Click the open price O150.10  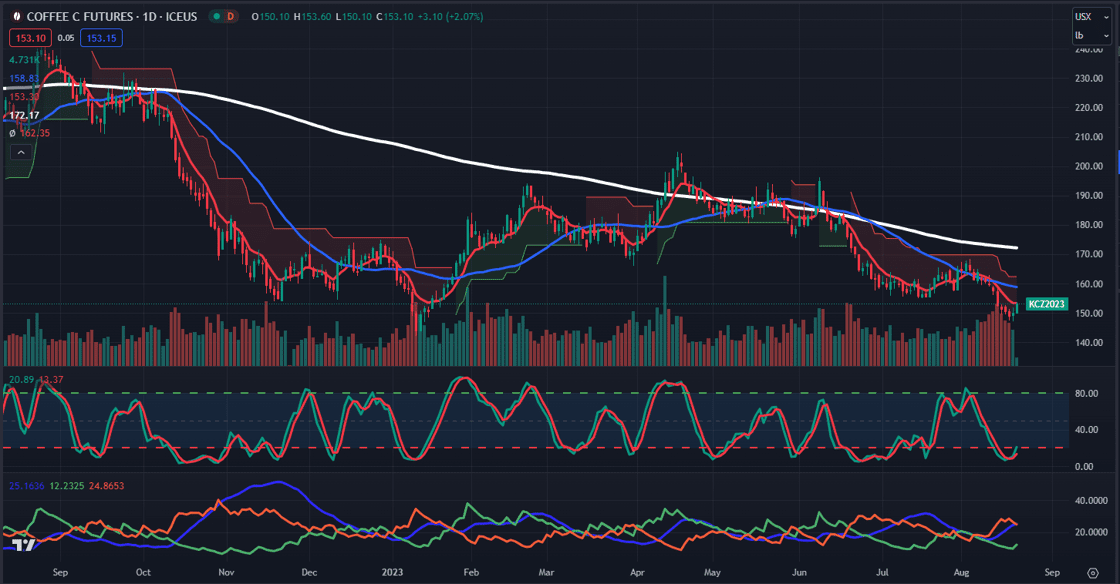pos(270,16)
